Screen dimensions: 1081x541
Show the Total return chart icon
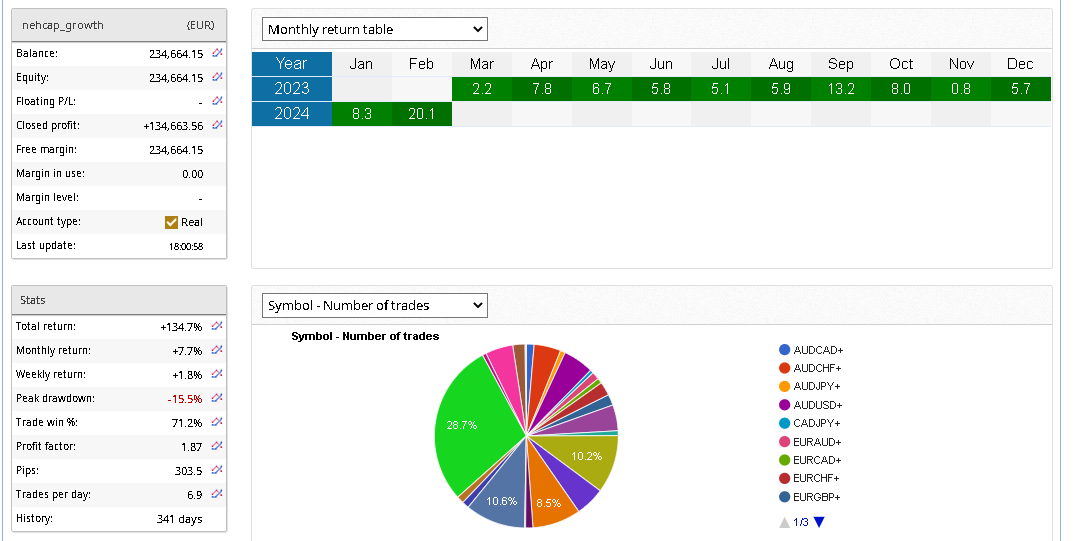pos(217,326)
